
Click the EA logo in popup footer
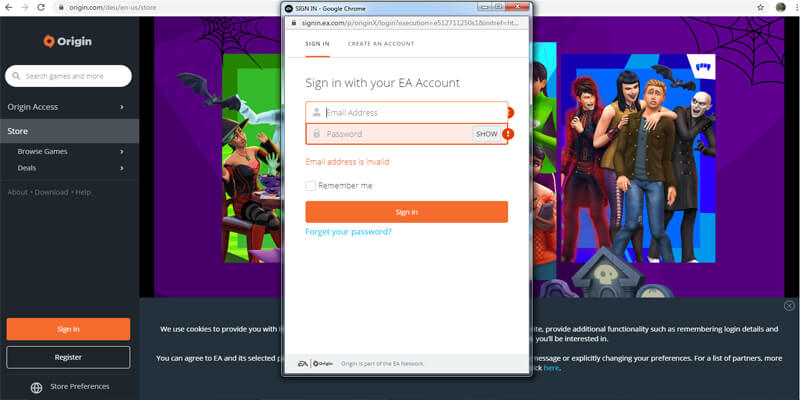click(x=303, y=363)
